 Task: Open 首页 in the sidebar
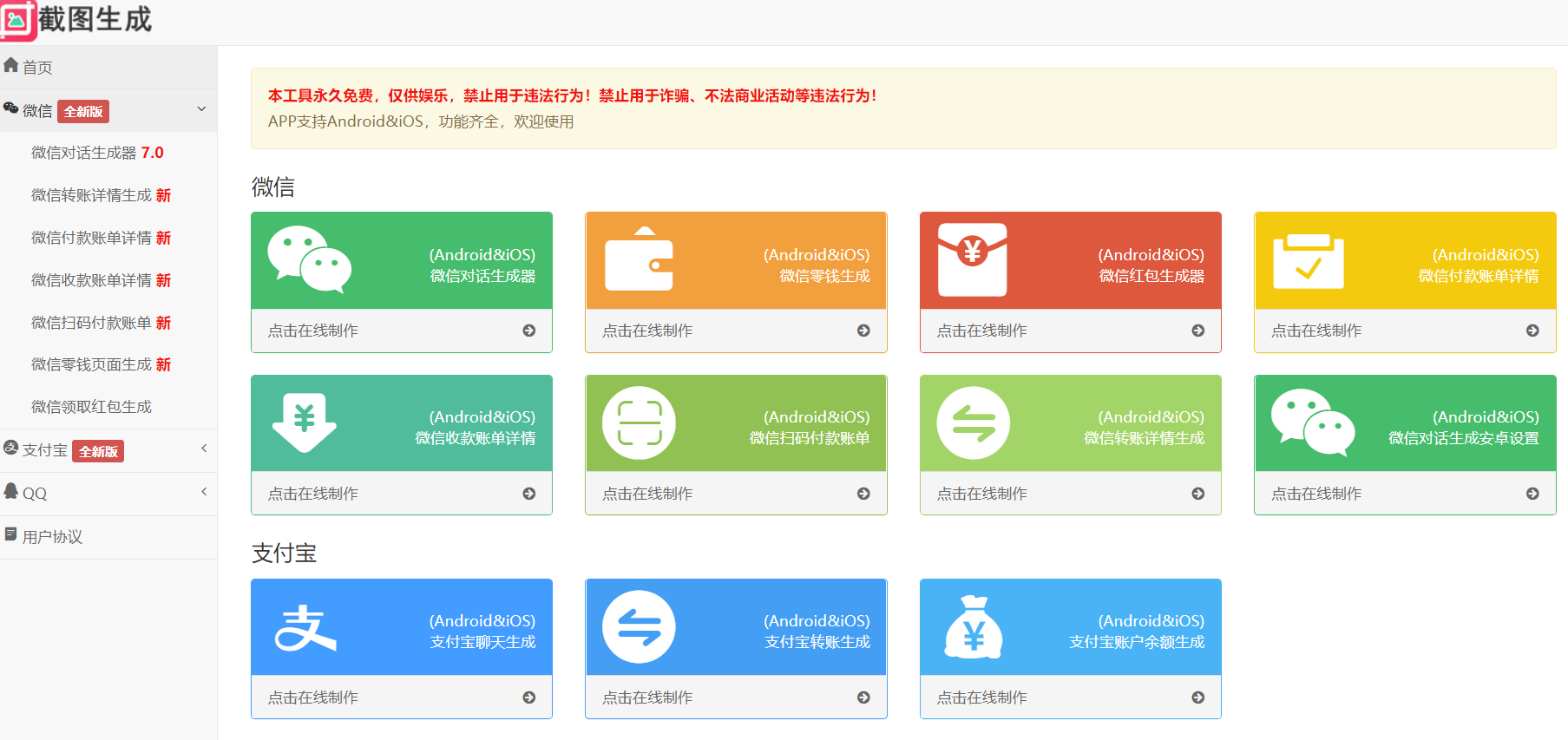click(x=108, y=67)
